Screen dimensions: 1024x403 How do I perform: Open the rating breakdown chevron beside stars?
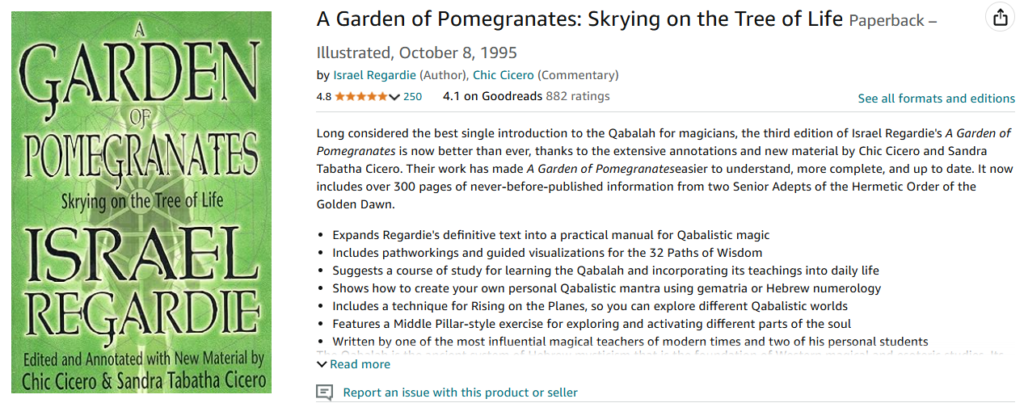[x=394, y=97]
